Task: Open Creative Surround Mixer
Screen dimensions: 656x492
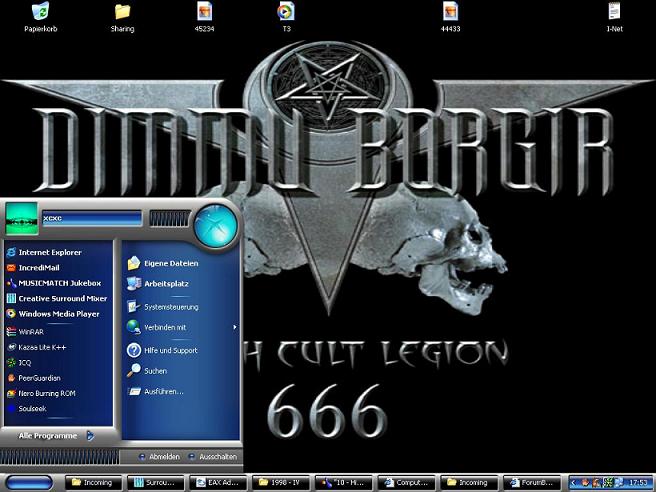Action: pos(59,299)
